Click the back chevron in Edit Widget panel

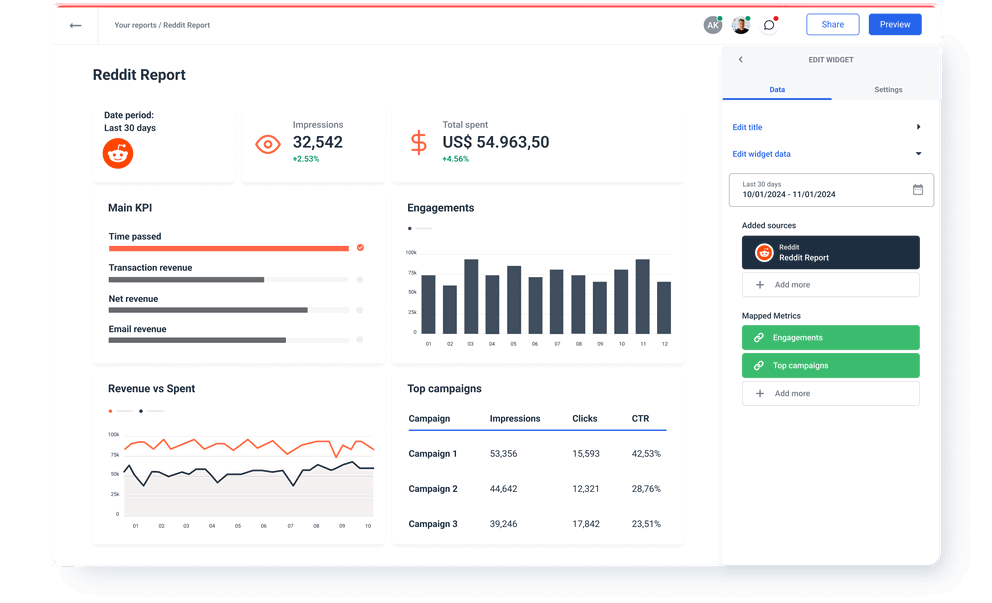(741, 60)
